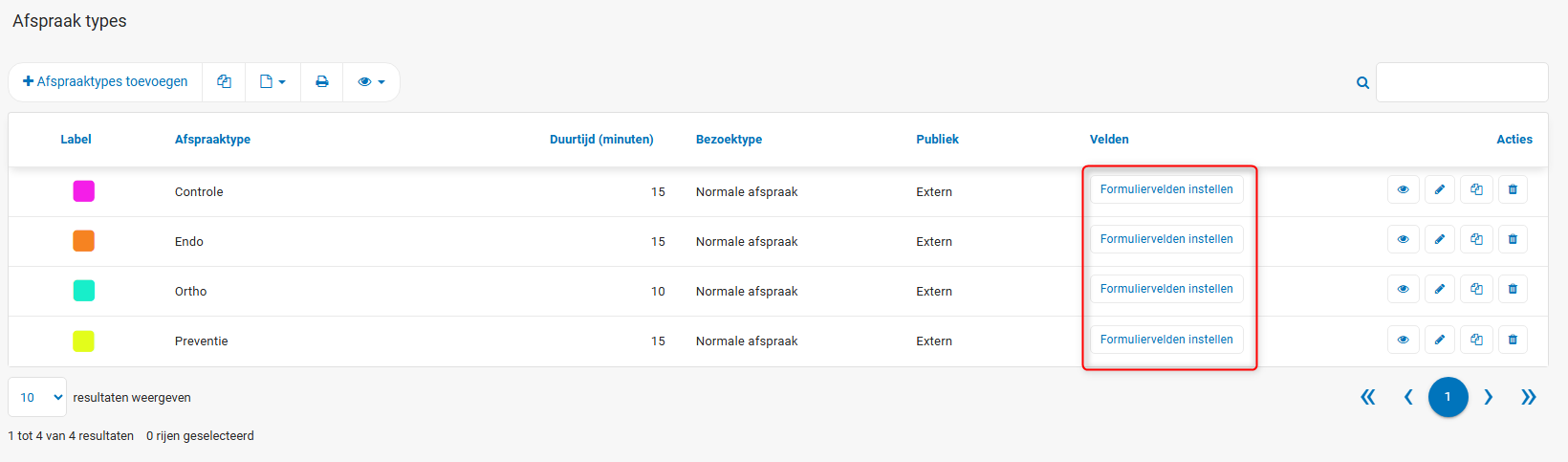Delete the Preventie appointment type
This screenshot has width=1568, height=462.
coord(1513,340)
